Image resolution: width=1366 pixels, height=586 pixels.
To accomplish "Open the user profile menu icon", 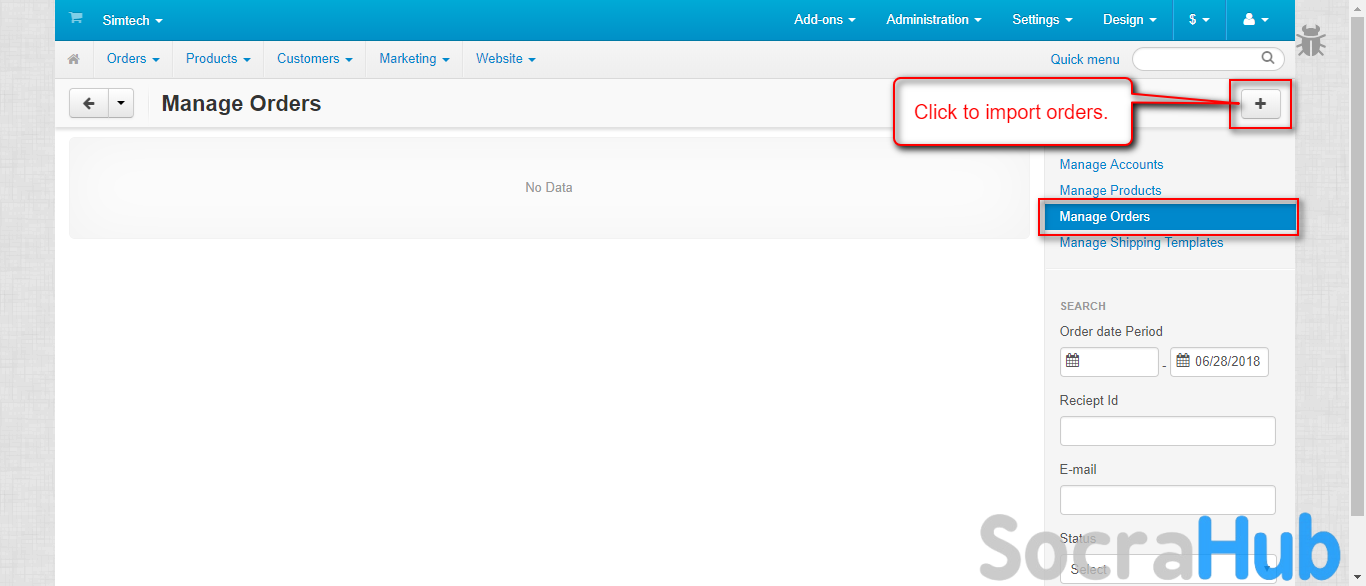I will point(1255,20).
